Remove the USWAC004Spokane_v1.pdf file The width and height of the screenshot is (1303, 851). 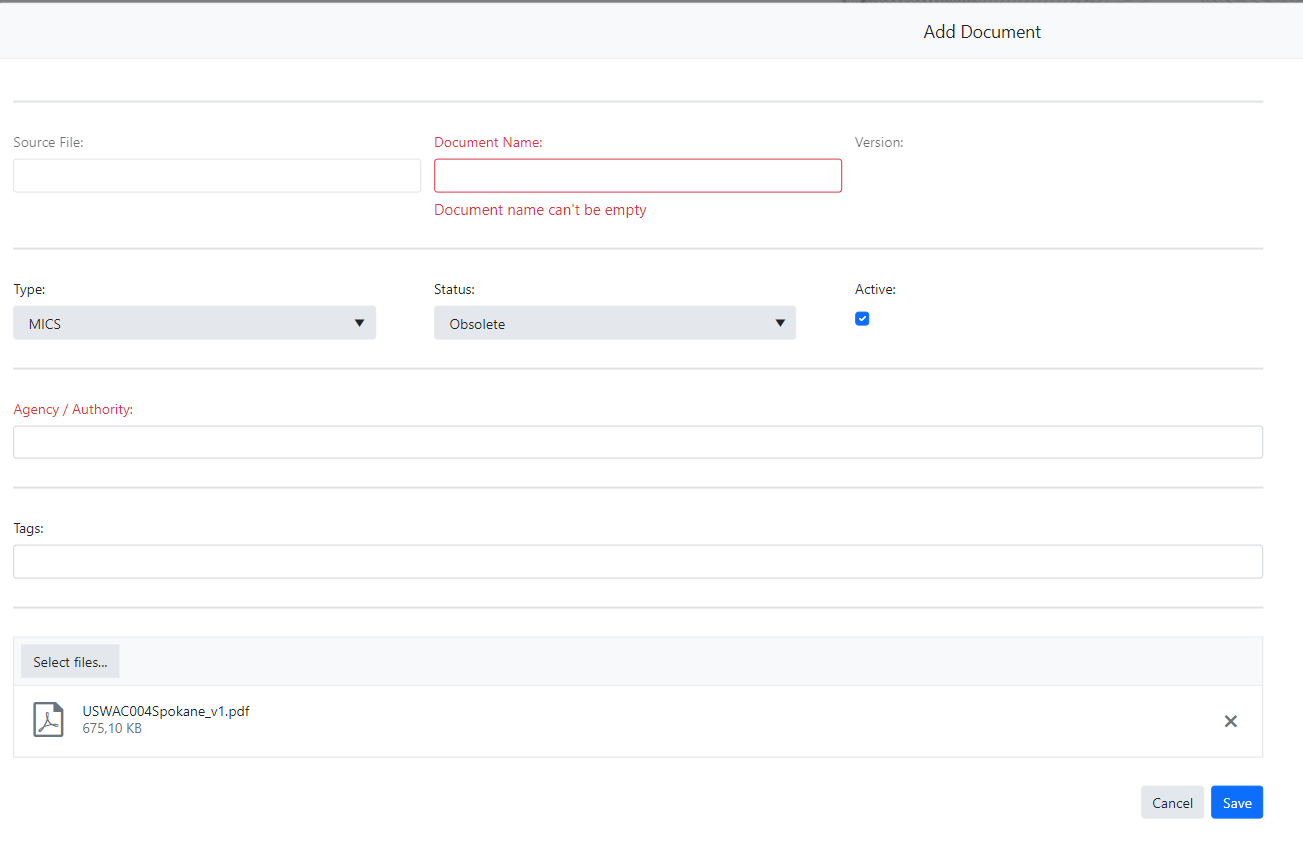1230,721
